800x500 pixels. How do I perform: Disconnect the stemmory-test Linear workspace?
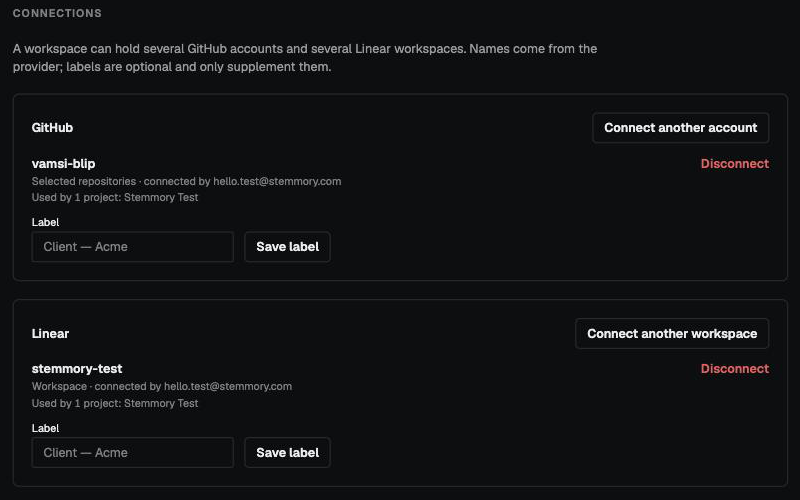[734, 368]
